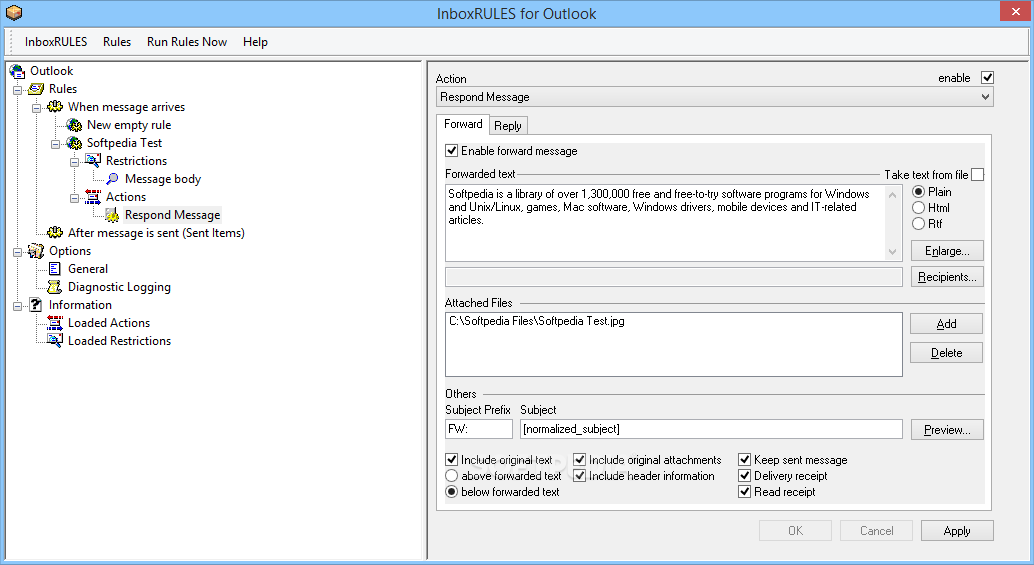Click the Loaded Actions icon
Viewport: 1034px width, 565px height.
coord(55,322)
